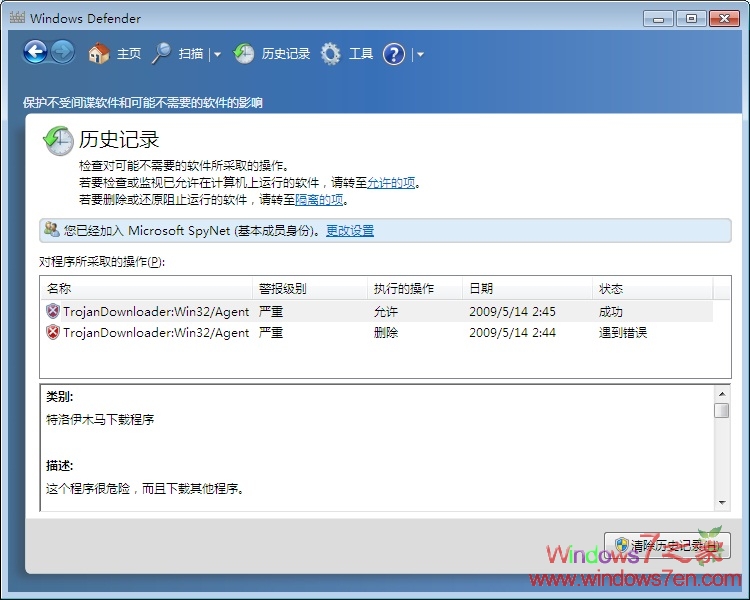This screenshot has height=600, width=750.
Task: Click the 2009/5/14 2:45 date cell
Action: (512, 311)
